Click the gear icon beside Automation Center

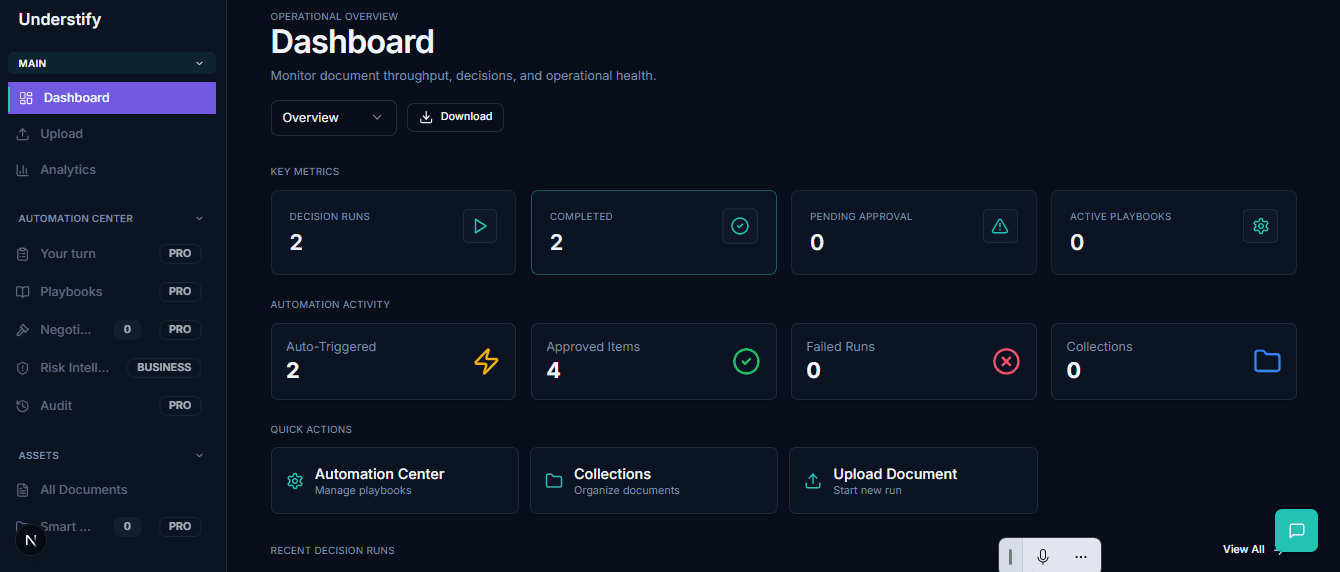(x=295, y=481)
